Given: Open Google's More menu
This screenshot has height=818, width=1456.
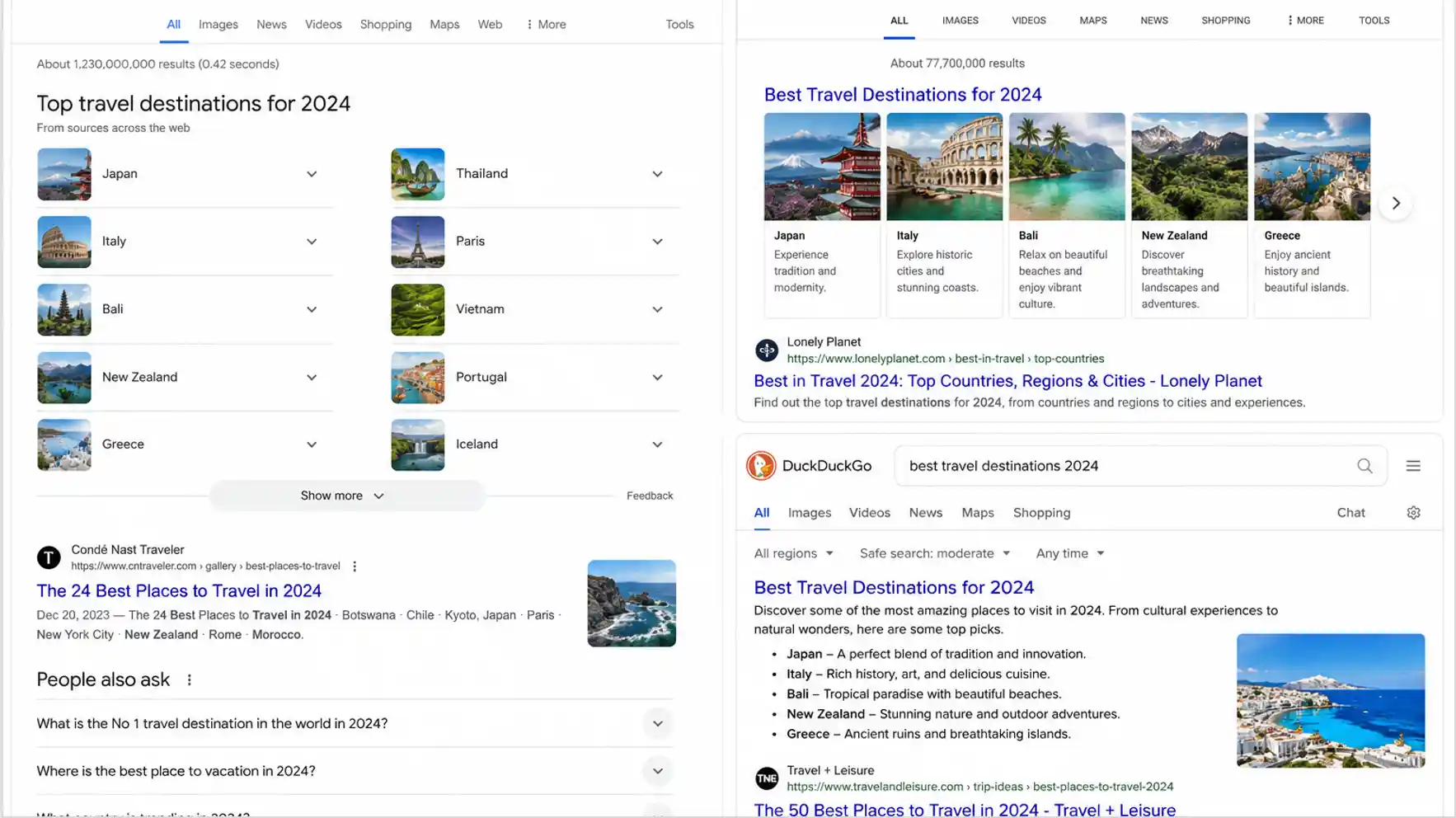Looking at the screenshot, I should (546, 25).
